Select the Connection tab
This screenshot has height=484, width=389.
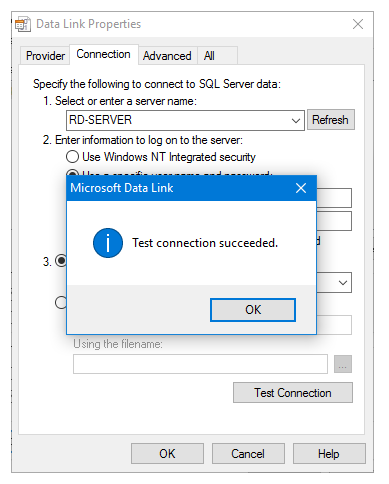pyautogui.click(x=103, y=54)
